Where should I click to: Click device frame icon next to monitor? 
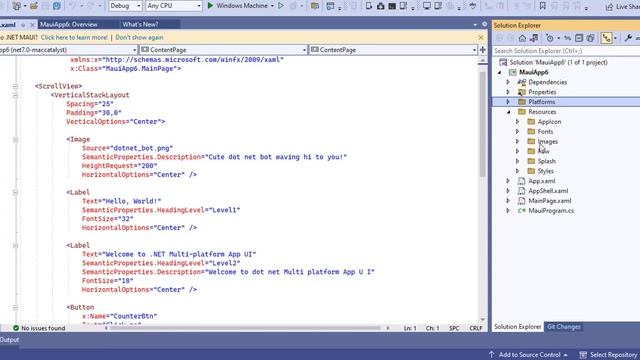(x=438, y=6)
